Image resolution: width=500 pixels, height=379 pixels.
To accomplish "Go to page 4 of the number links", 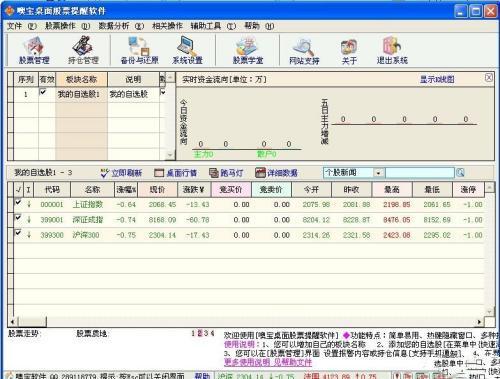I will [x=212, y=333].
